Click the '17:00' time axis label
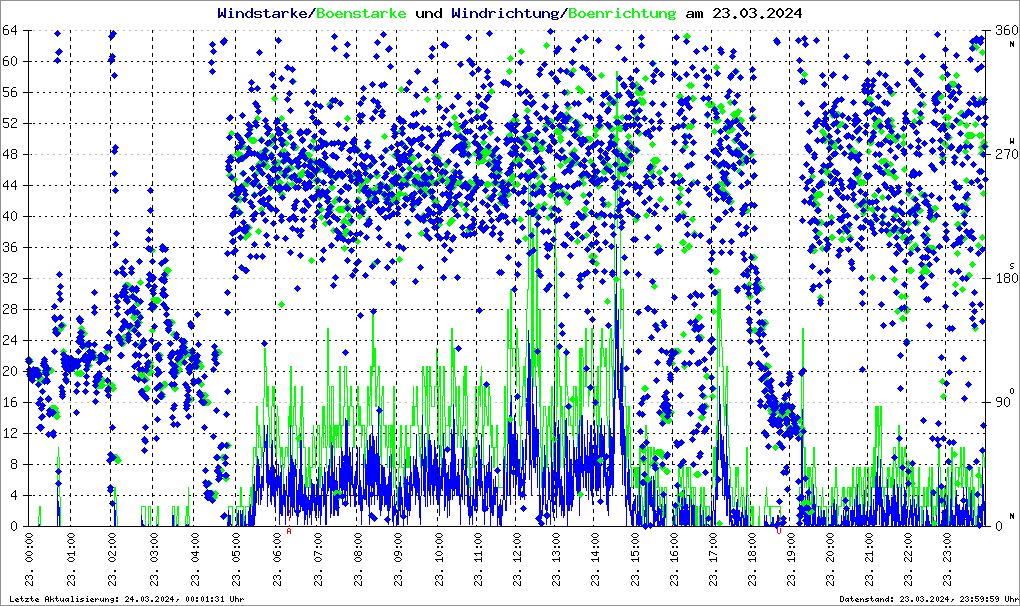The width and height of the screenshot is (1020, 606). [x=712, y=549]
